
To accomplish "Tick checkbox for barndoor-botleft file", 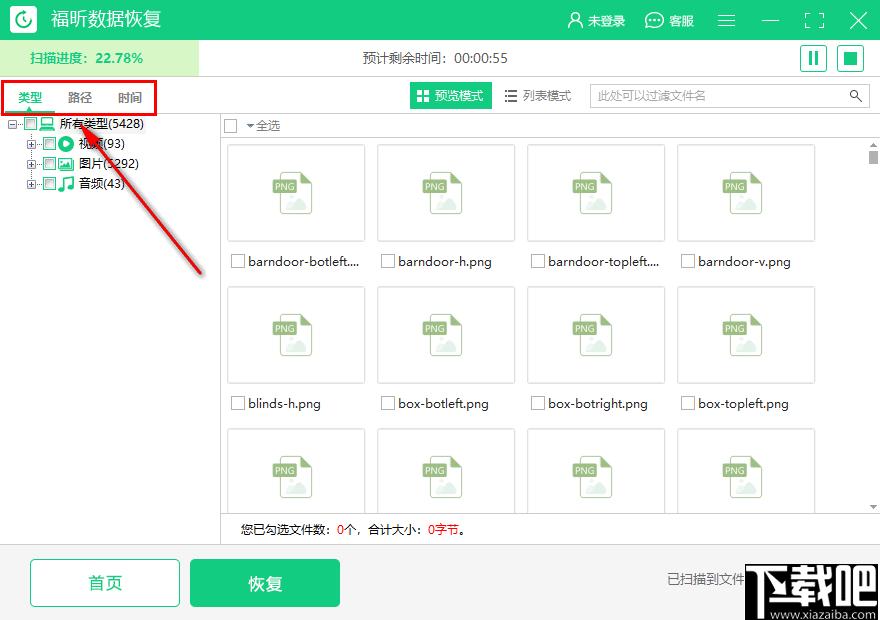I will (x=238, y=261).
